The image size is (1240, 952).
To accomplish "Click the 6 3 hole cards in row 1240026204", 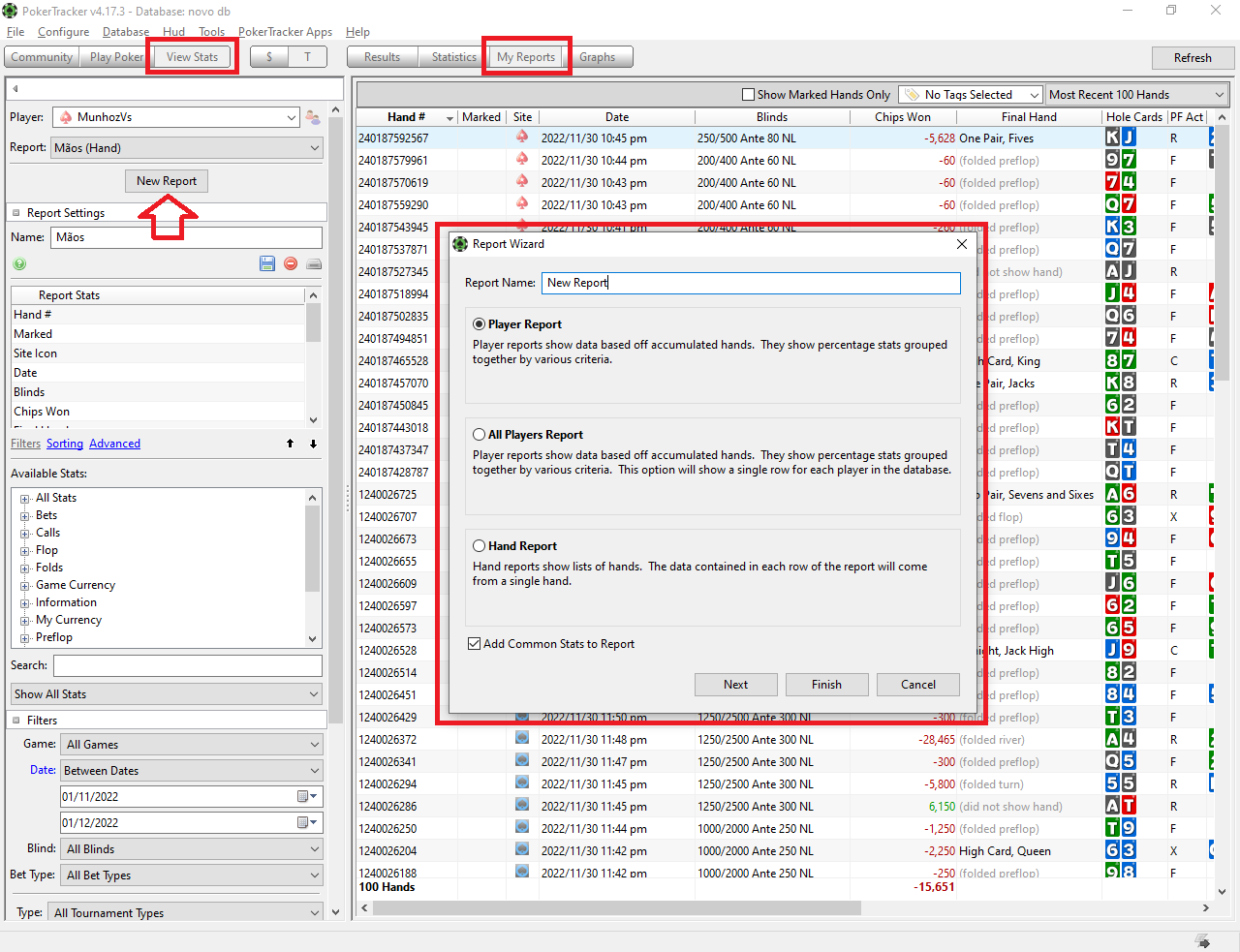I will click(1121, 850).
